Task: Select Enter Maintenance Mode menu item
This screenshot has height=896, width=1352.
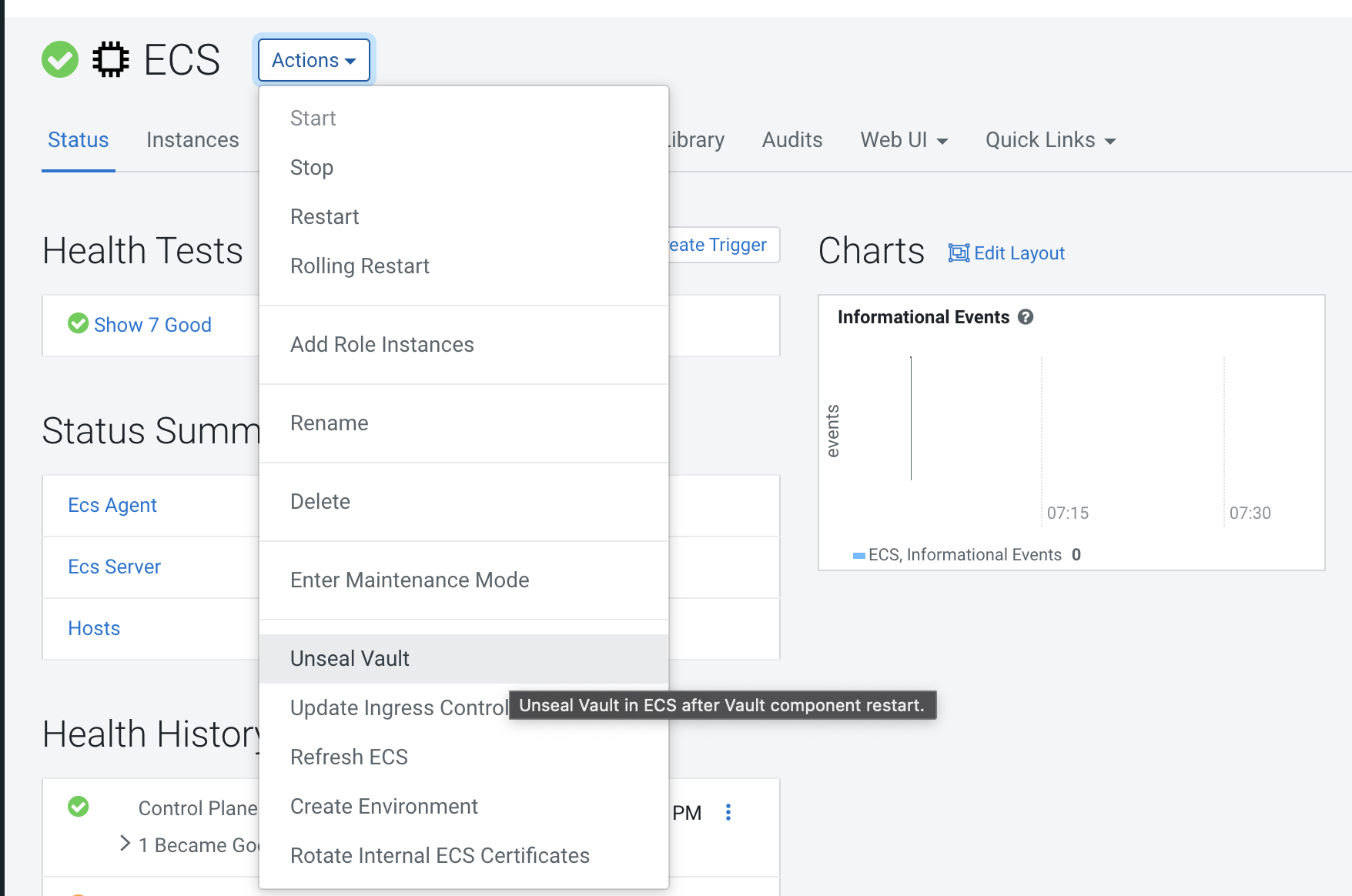Action: (410, 580)
